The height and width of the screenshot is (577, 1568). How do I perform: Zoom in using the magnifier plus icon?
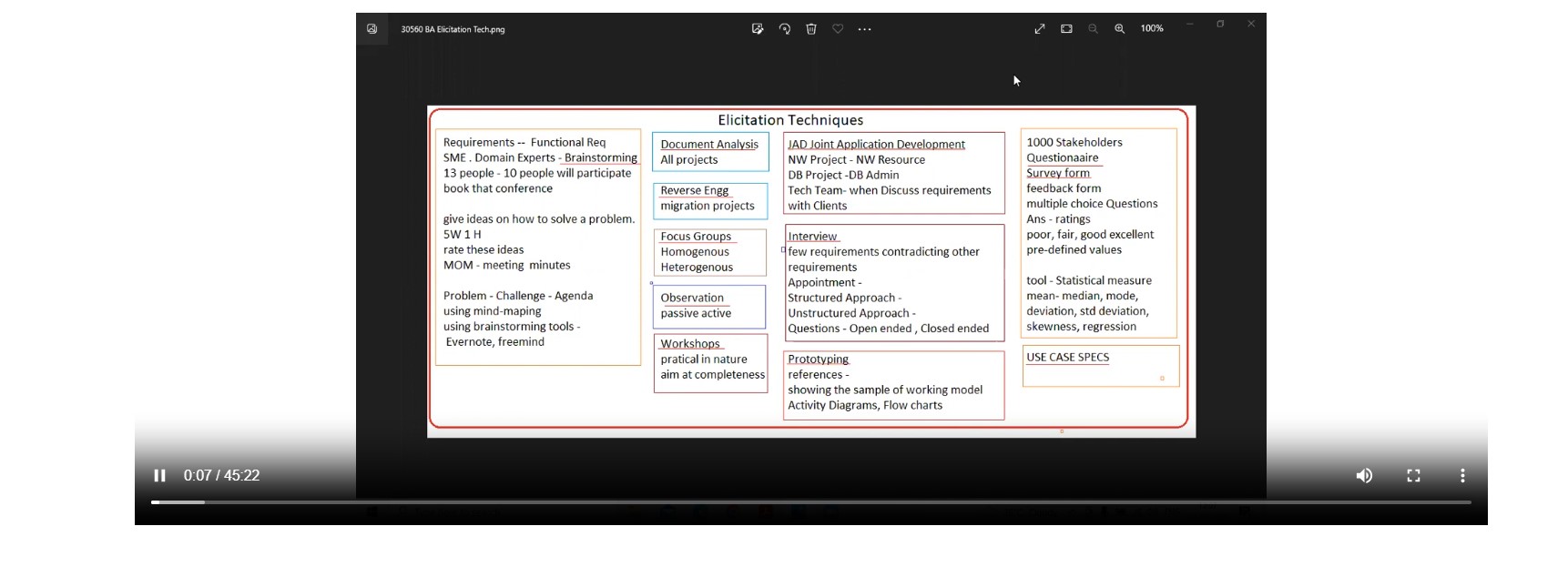pos(1120,29)
